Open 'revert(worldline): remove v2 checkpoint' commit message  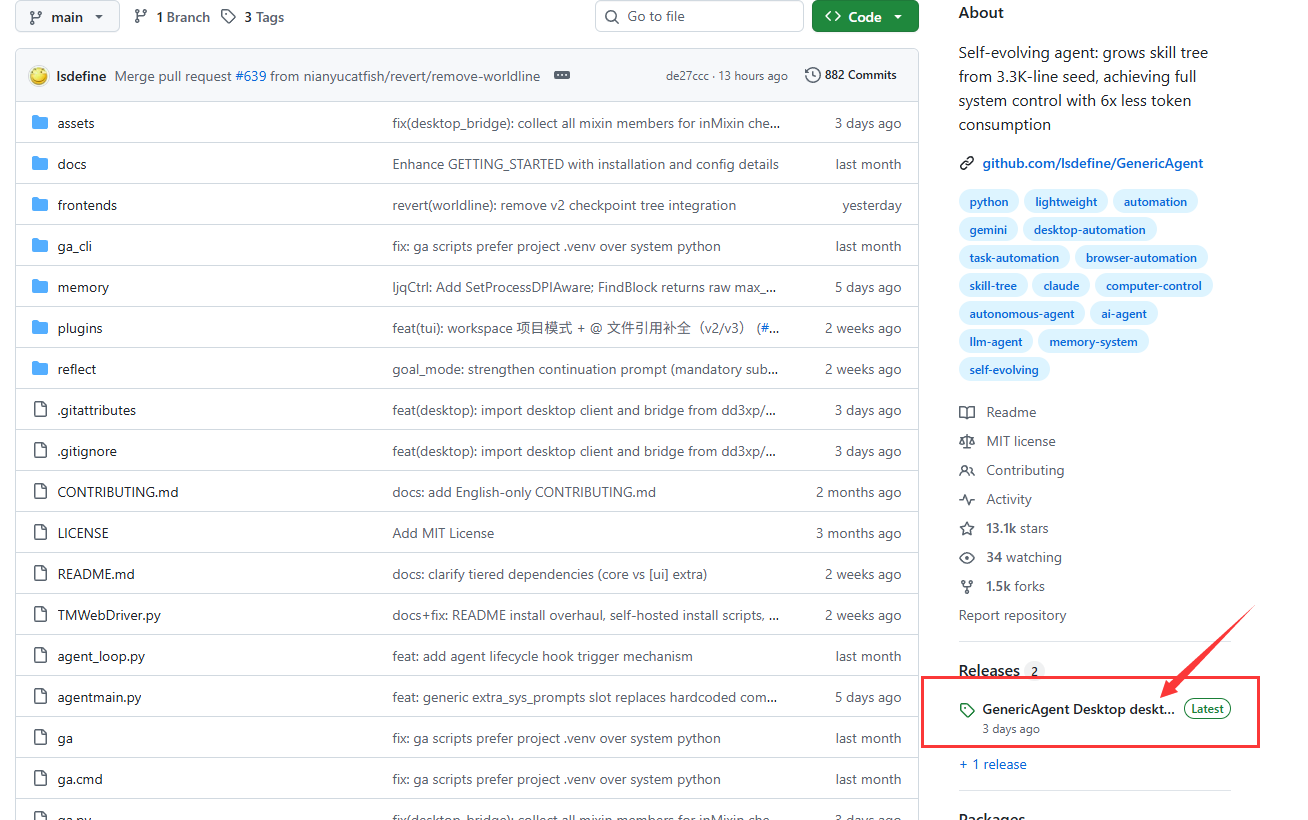point(564,205)
